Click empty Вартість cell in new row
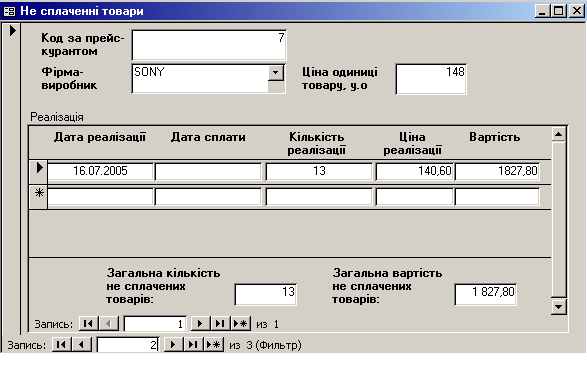The height and width of the screenshot is (384, 587). tap(497, 197)
